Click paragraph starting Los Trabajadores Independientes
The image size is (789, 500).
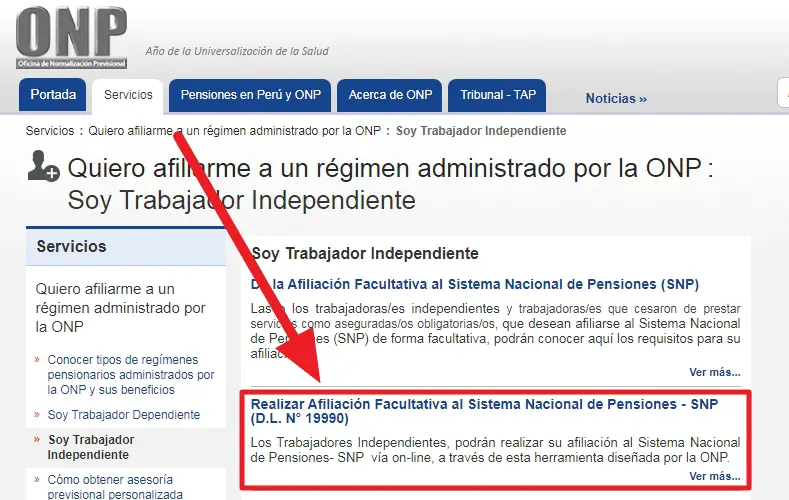pyautogui.click(x=495, y=450)
